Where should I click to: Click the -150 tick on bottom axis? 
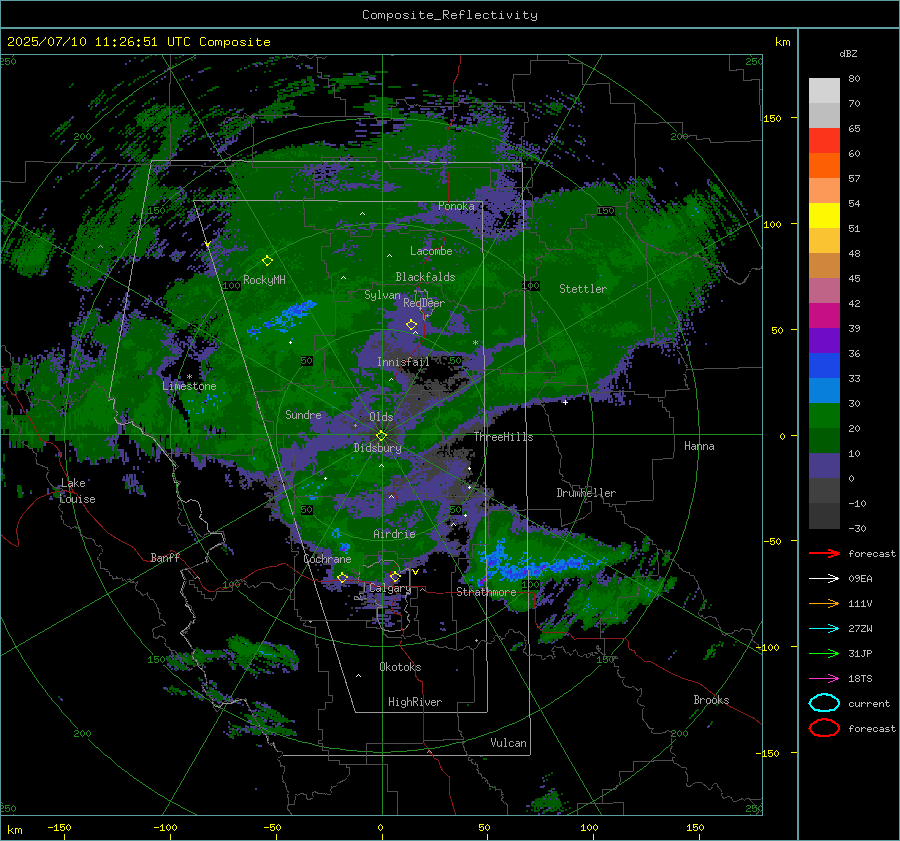pyautogui.click(x=59, y=827)
